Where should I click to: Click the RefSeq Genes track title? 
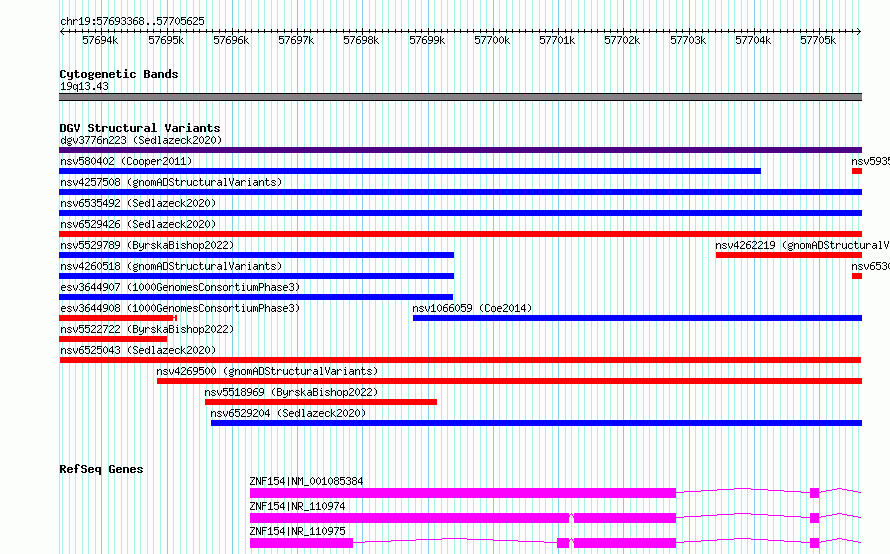point(101,469)
